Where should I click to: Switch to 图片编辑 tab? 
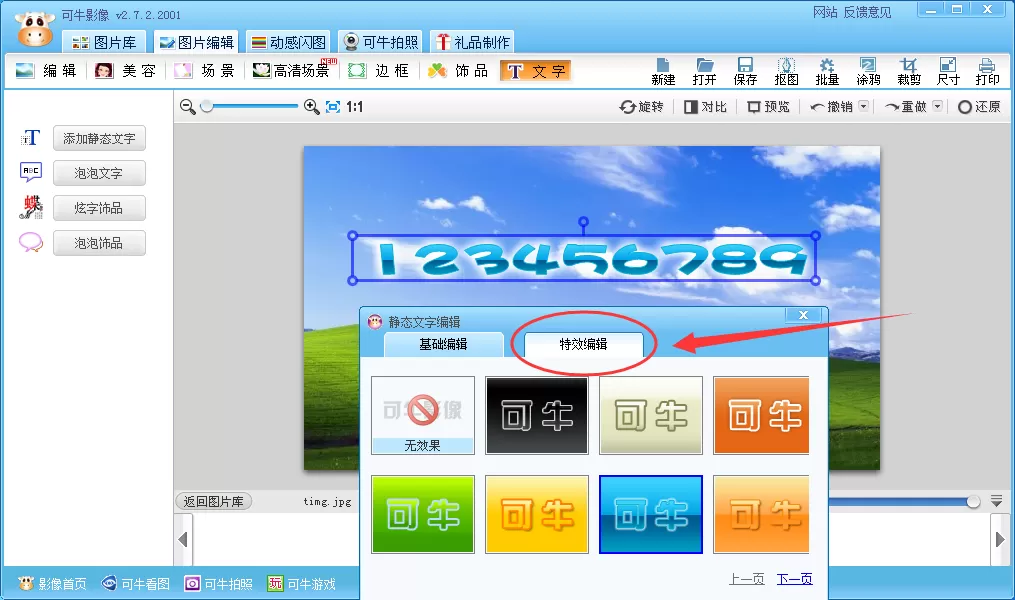pyautogui.click(x=196, y=43)
